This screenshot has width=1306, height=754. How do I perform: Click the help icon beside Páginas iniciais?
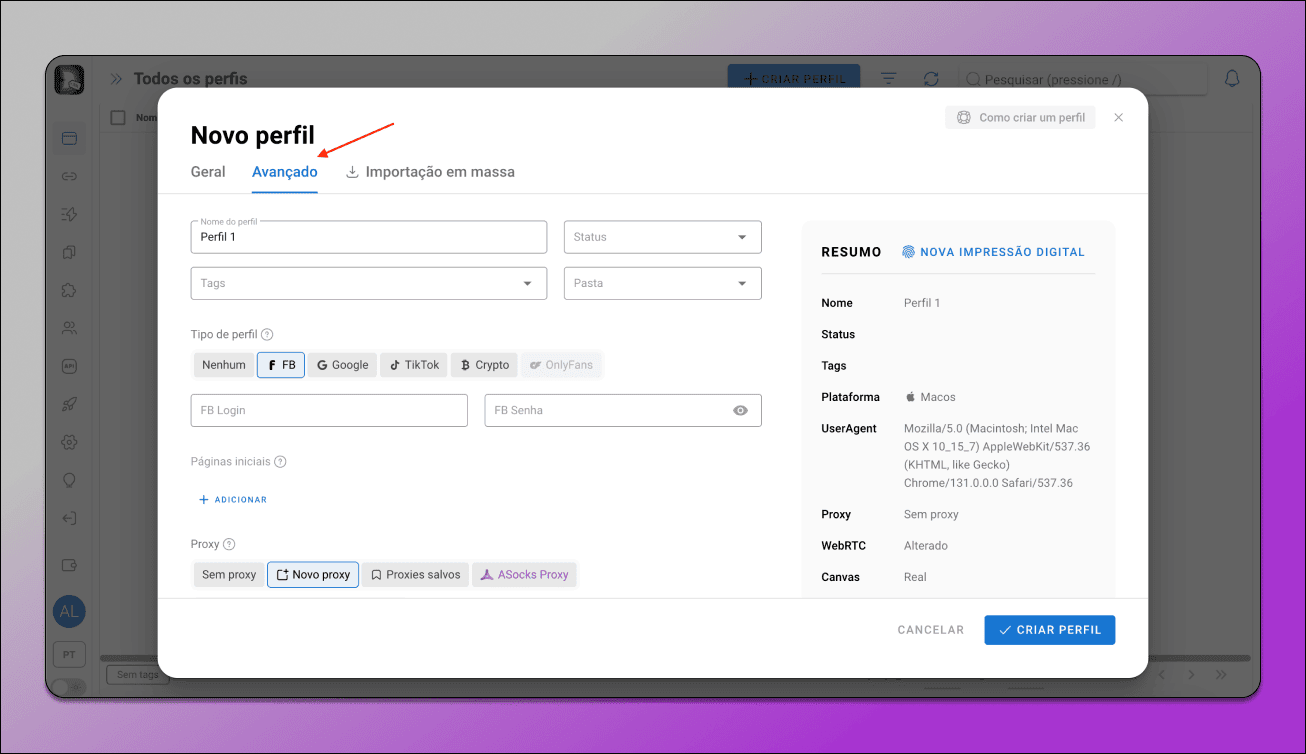click(x=280, y=462)
